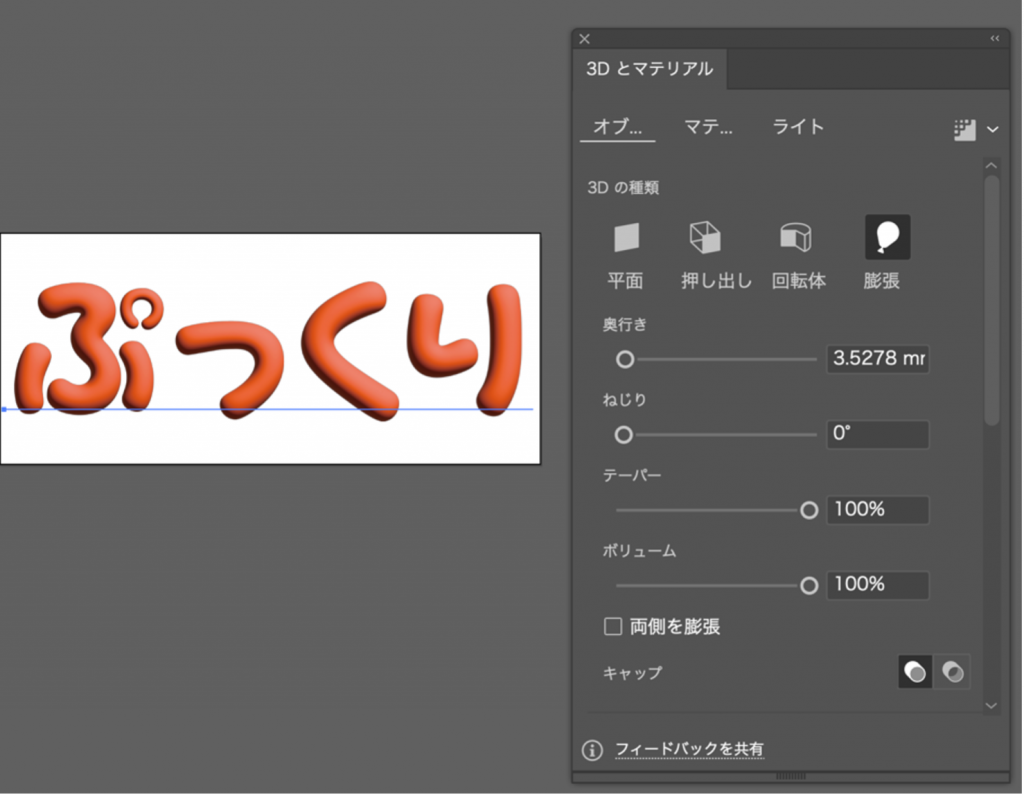
Task: Enable the 両側を膨張 checkbox
Action: point(613,627)
